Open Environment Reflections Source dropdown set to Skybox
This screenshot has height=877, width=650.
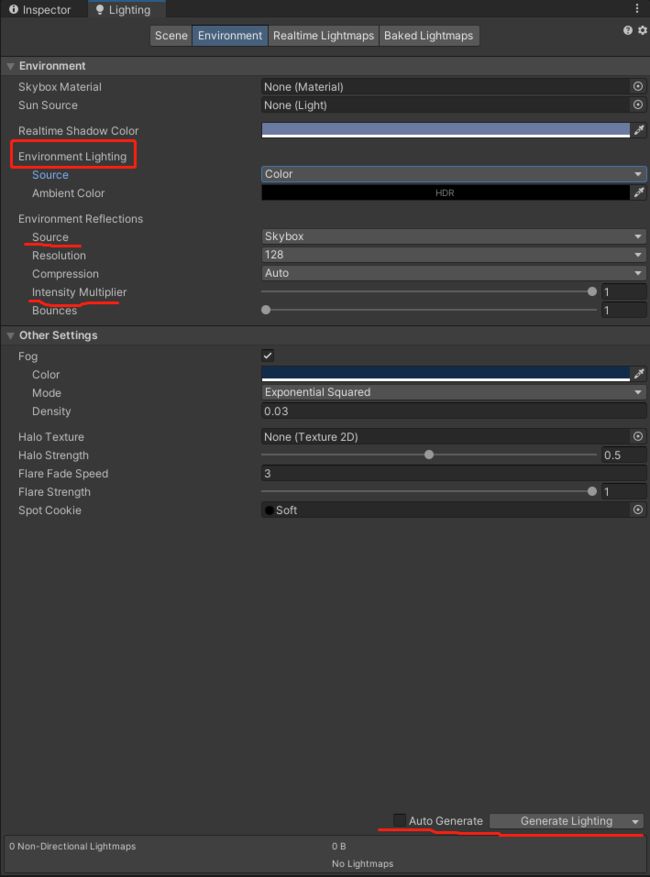454,236
